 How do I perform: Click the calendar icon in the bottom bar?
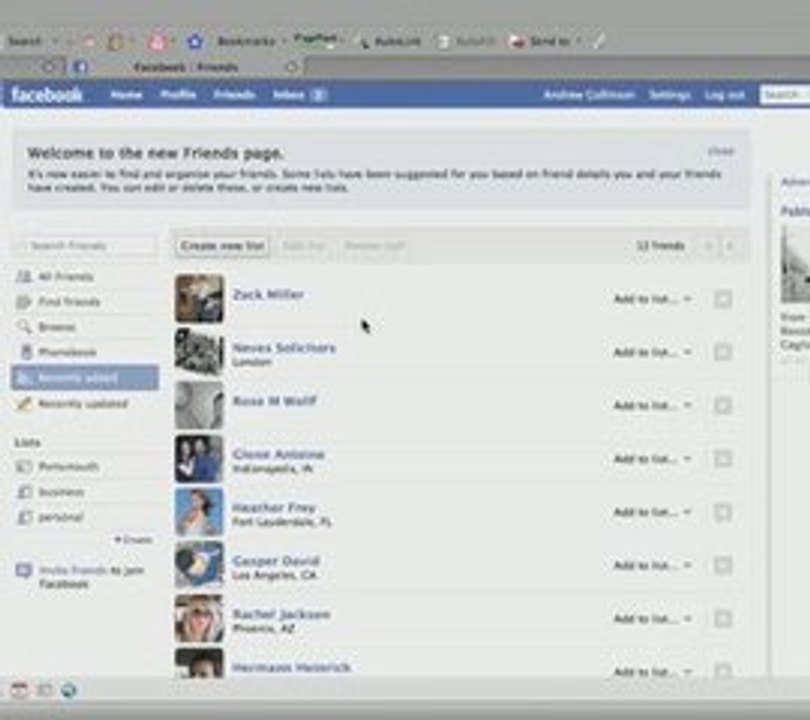coord(19,690)
